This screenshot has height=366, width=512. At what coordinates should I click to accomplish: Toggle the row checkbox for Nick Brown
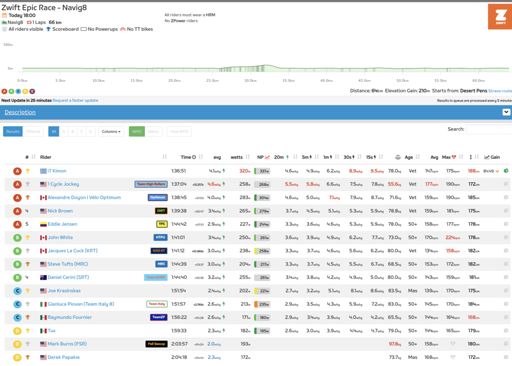coord(506,211)
